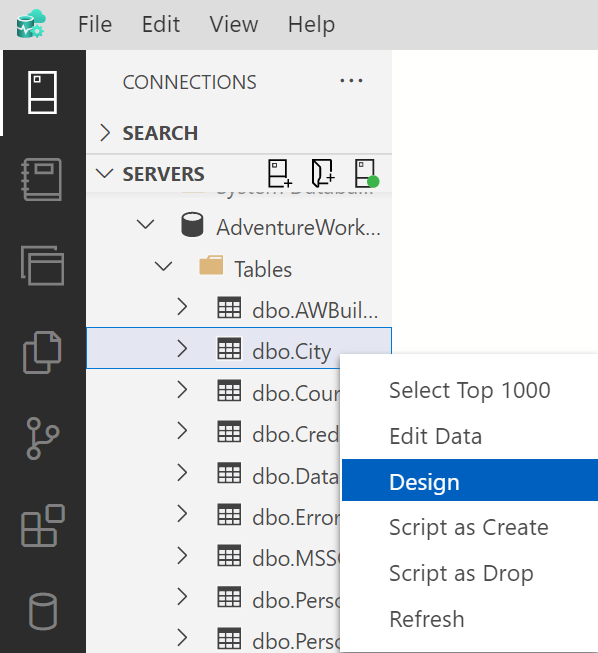Click table icon next to dbo.Data
Viewport: 598px width, 653px height.
(229, 473)
